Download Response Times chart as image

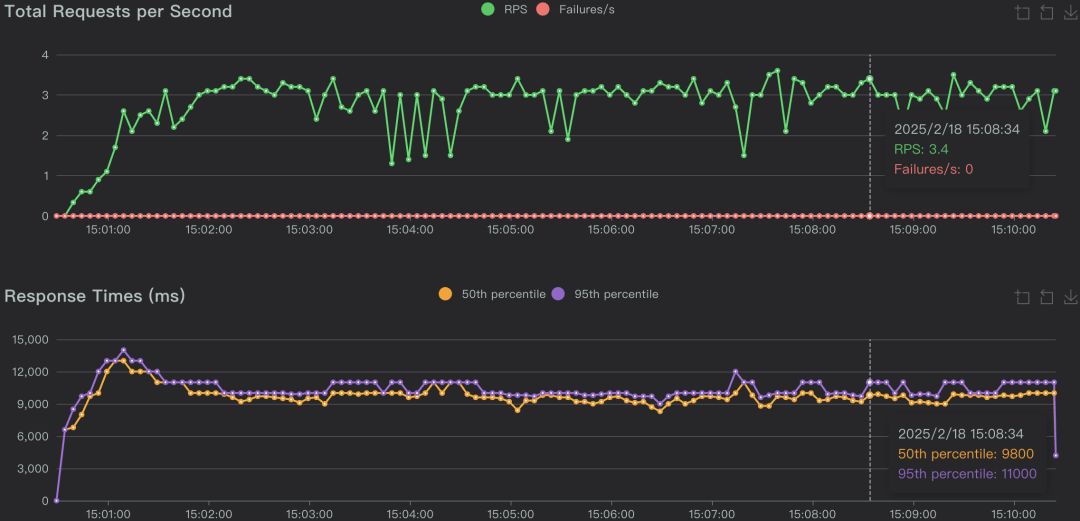(1070, 297)
